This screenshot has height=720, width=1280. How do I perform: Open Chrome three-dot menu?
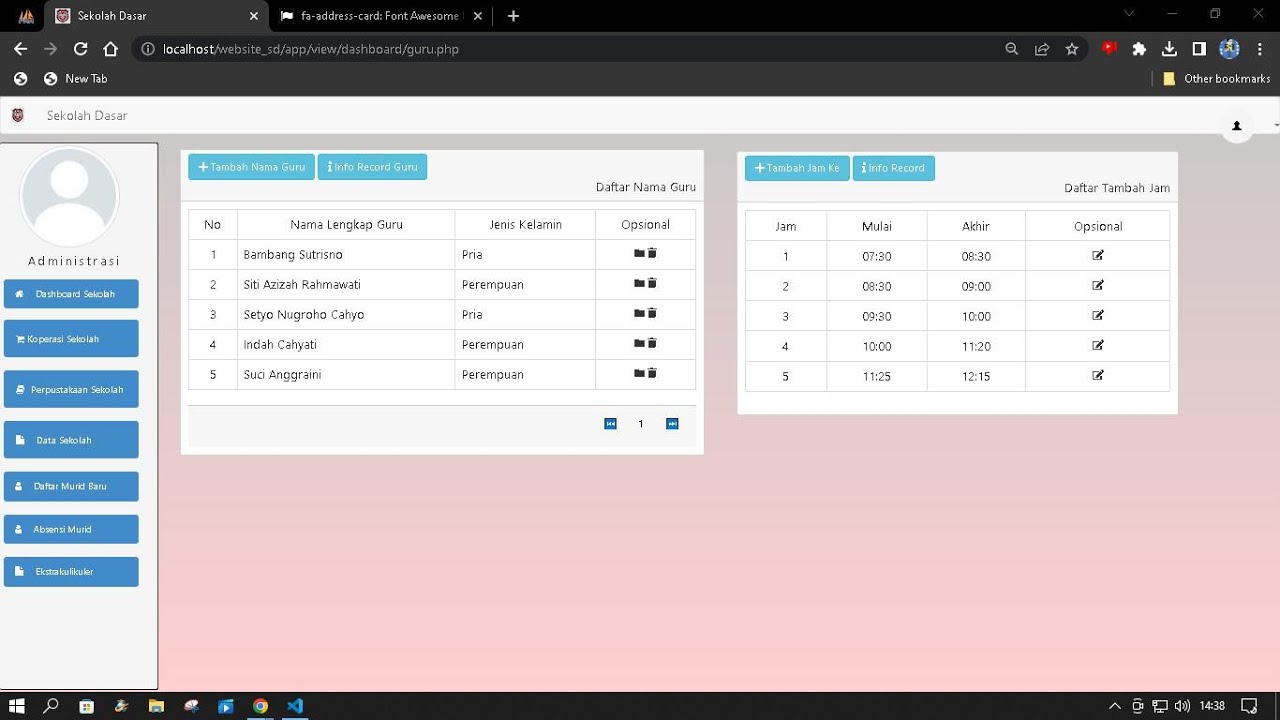[1261, 49]
